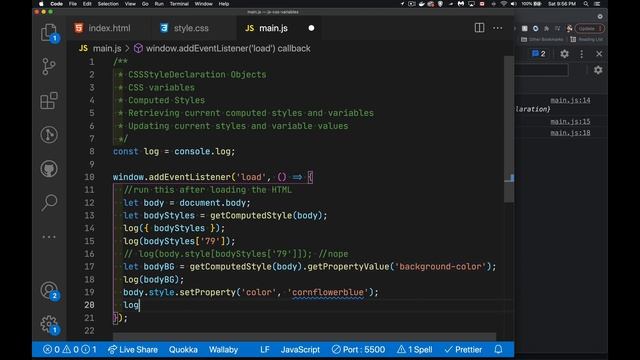Open the errors and warnings status item
This screenshot has height=360, width=640.
69,349
